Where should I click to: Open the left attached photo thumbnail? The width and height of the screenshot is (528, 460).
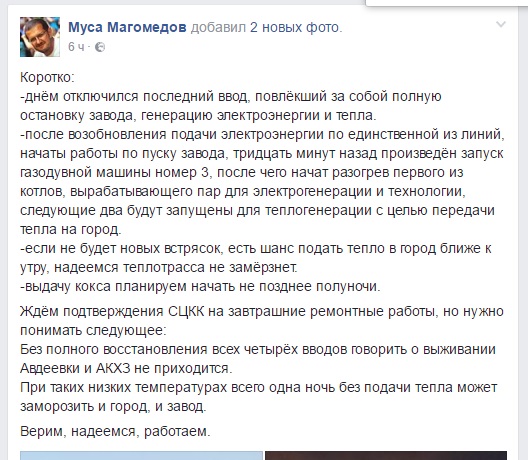pos(141,456)
